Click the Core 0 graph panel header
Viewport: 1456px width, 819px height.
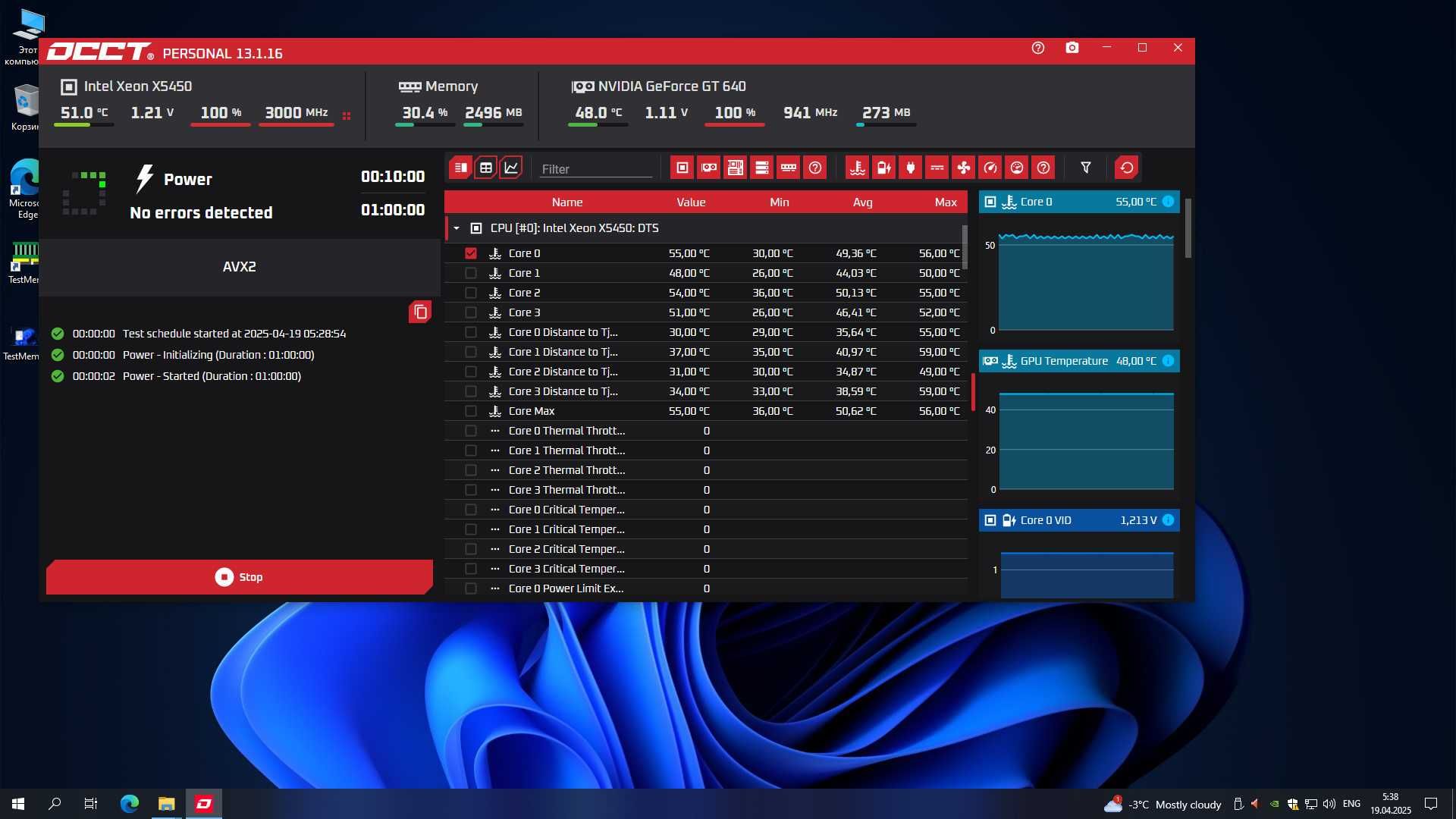(x=1079, y=202)
